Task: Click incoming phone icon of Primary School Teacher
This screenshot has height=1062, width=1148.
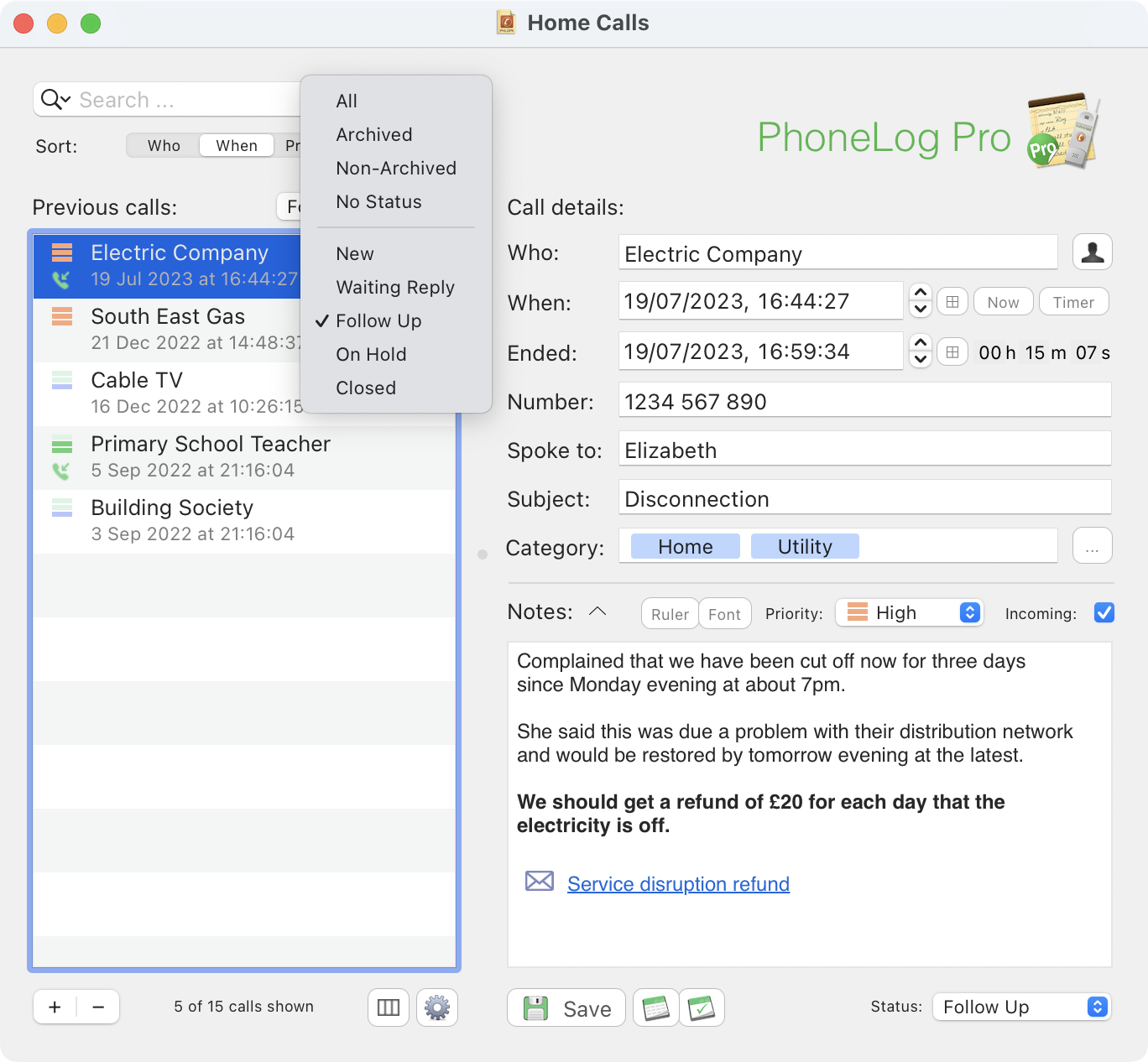Action: click(x=61, y=471)
